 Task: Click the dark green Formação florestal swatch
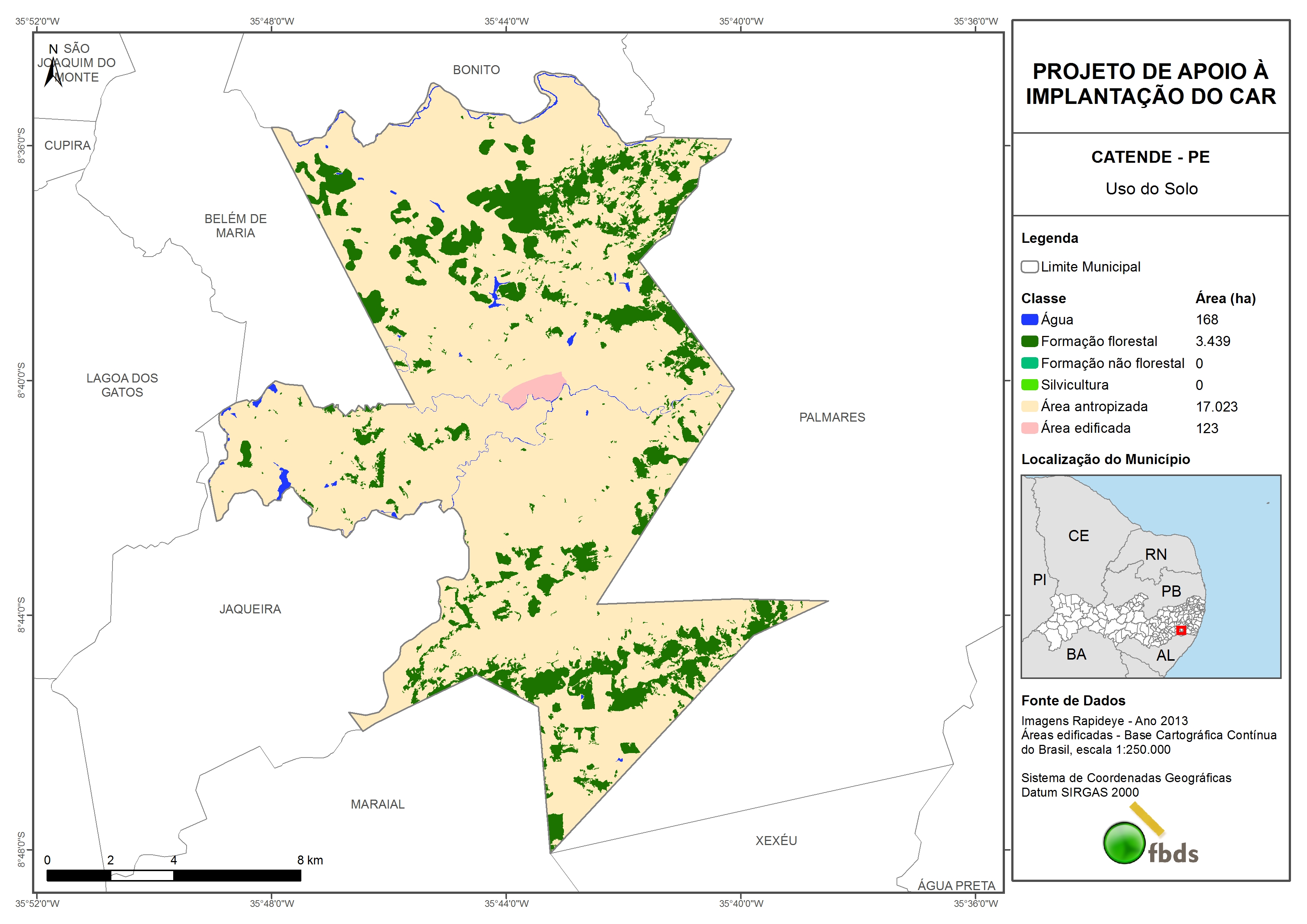[1029, 341]
